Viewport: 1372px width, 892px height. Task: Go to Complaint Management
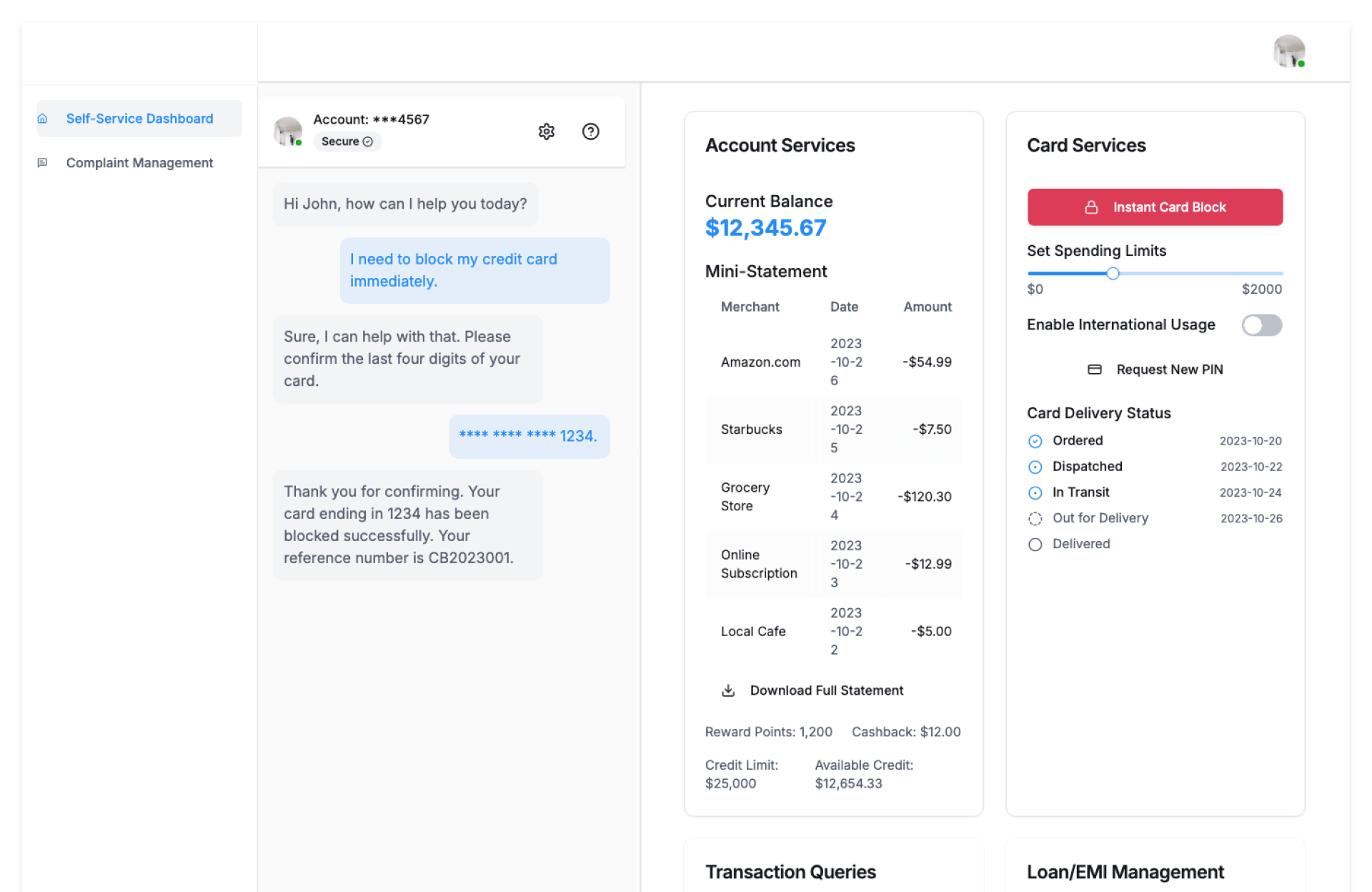pos(139,163)
